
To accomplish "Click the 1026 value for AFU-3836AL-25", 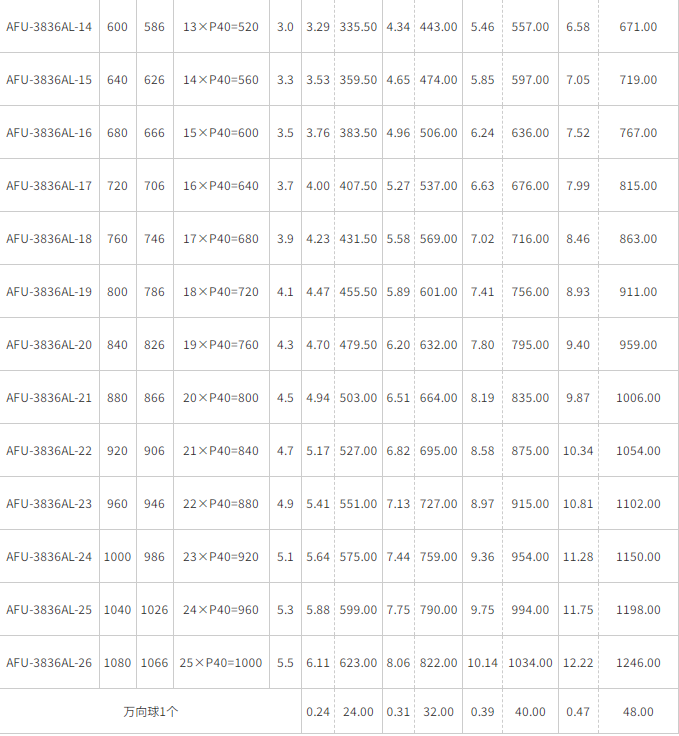I will coord(154,610).
